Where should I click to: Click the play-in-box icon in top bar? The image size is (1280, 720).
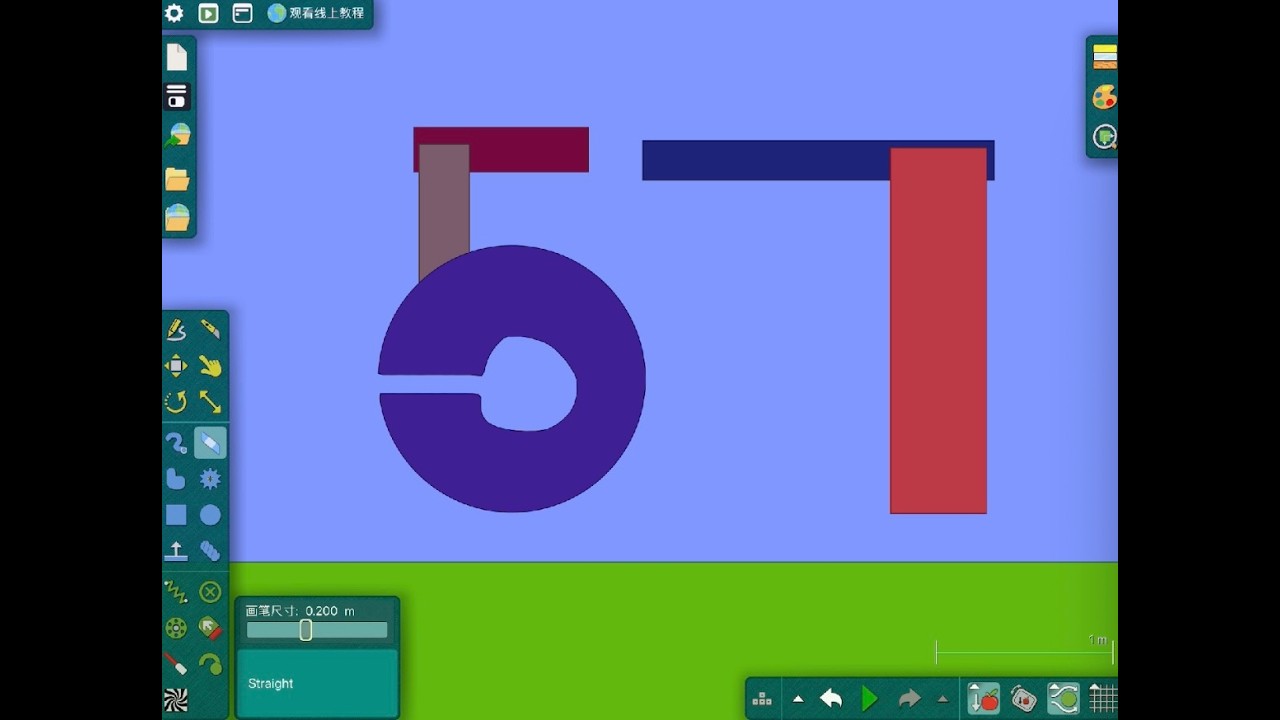pos(208,13)
